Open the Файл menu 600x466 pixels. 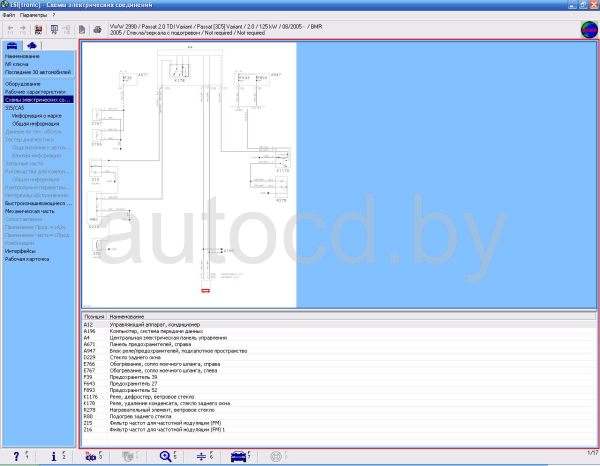[x=9, y=15]
